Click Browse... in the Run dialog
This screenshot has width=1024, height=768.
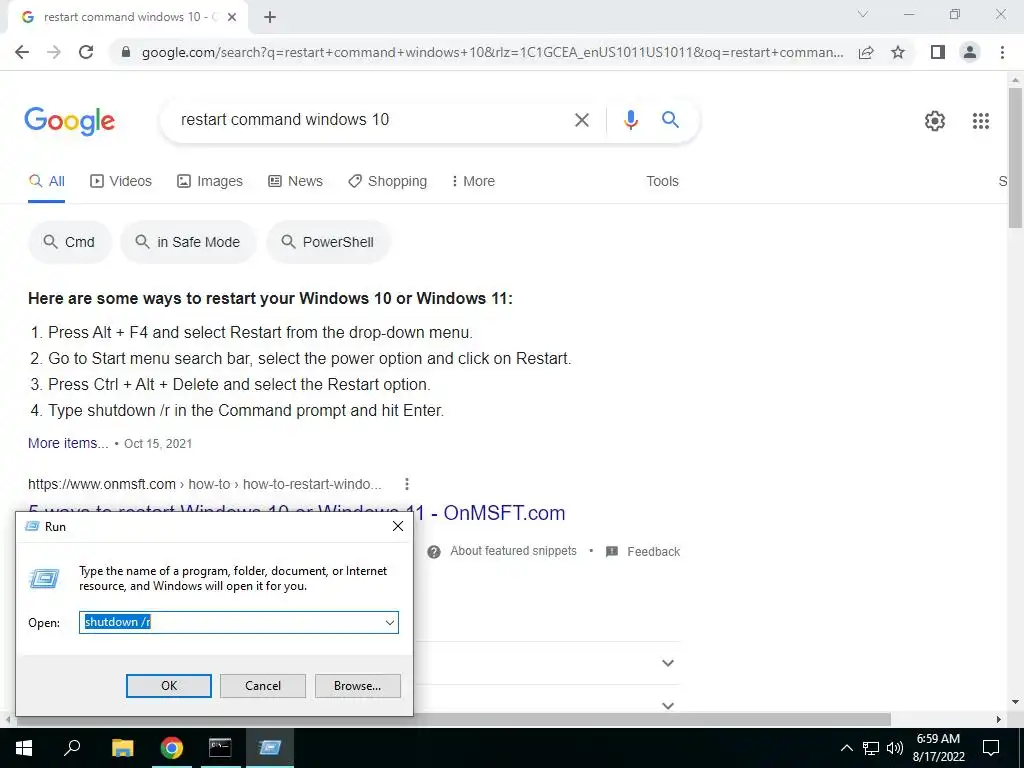357,686
